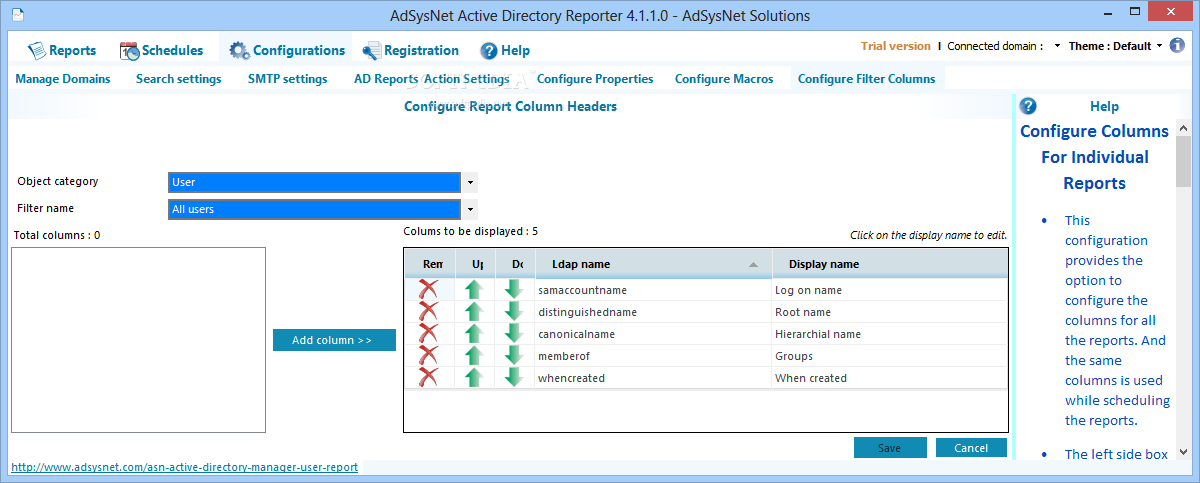The height and width of the screenshot is (483, 1200).
Task: Click the Display name column header
Action: [890, 264]
